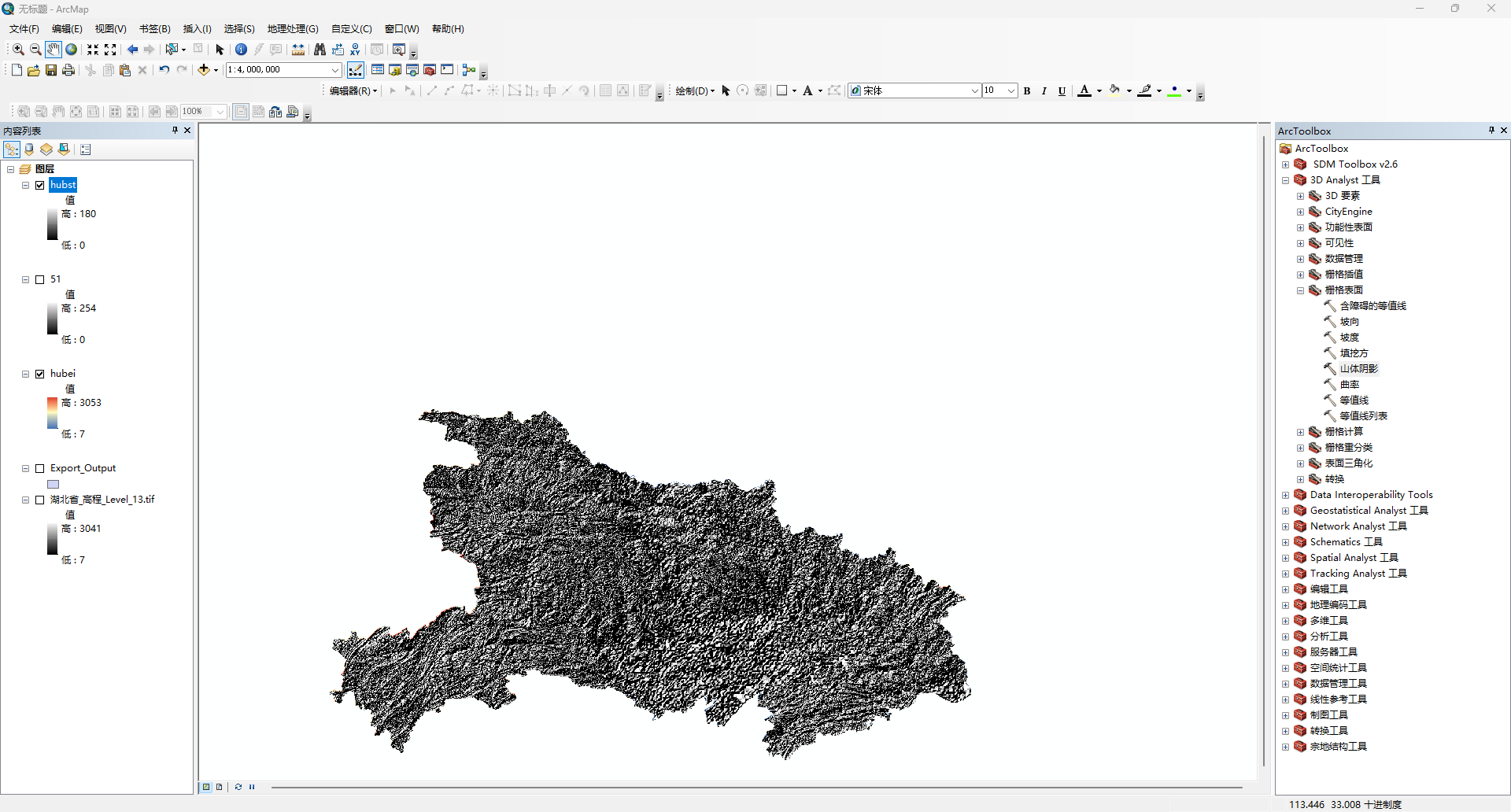Click the Fixed Zoom In icon
Image resolution: width=1511 pixels, height=812 pixels.
point(93,50)
